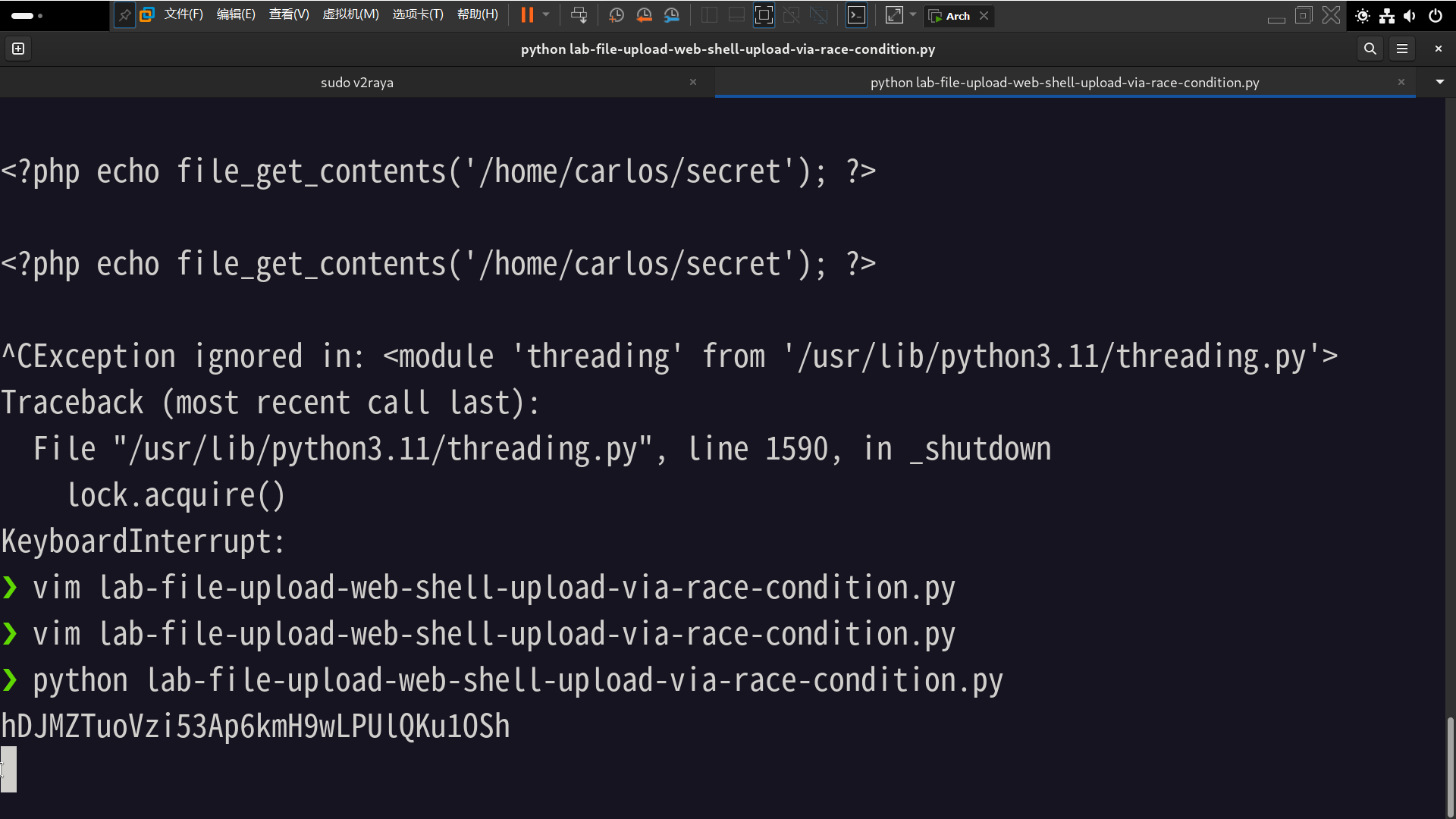Open the snapshot manager icon
Screen dimensions: 1456x819
(671, 15)
